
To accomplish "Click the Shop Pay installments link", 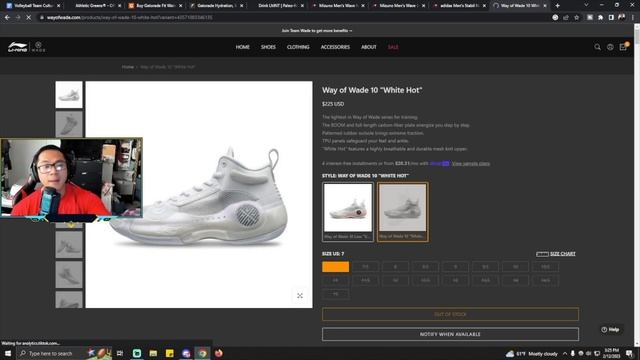I will [x=440, y=163].
